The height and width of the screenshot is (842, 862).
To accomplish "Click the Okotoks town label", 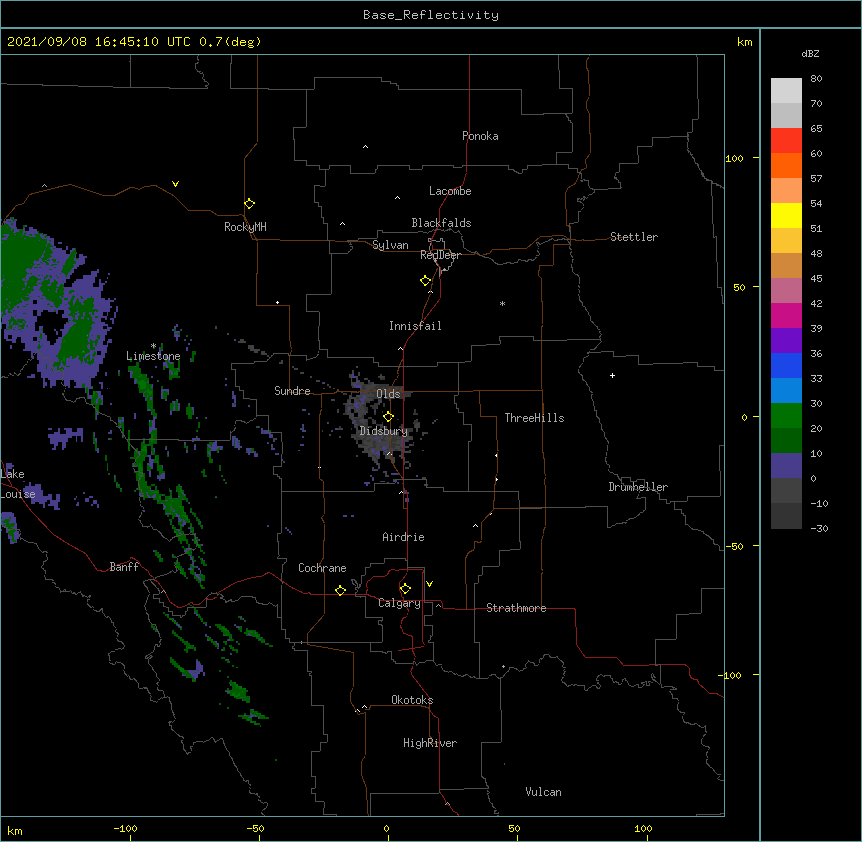I will click(412, 700).
